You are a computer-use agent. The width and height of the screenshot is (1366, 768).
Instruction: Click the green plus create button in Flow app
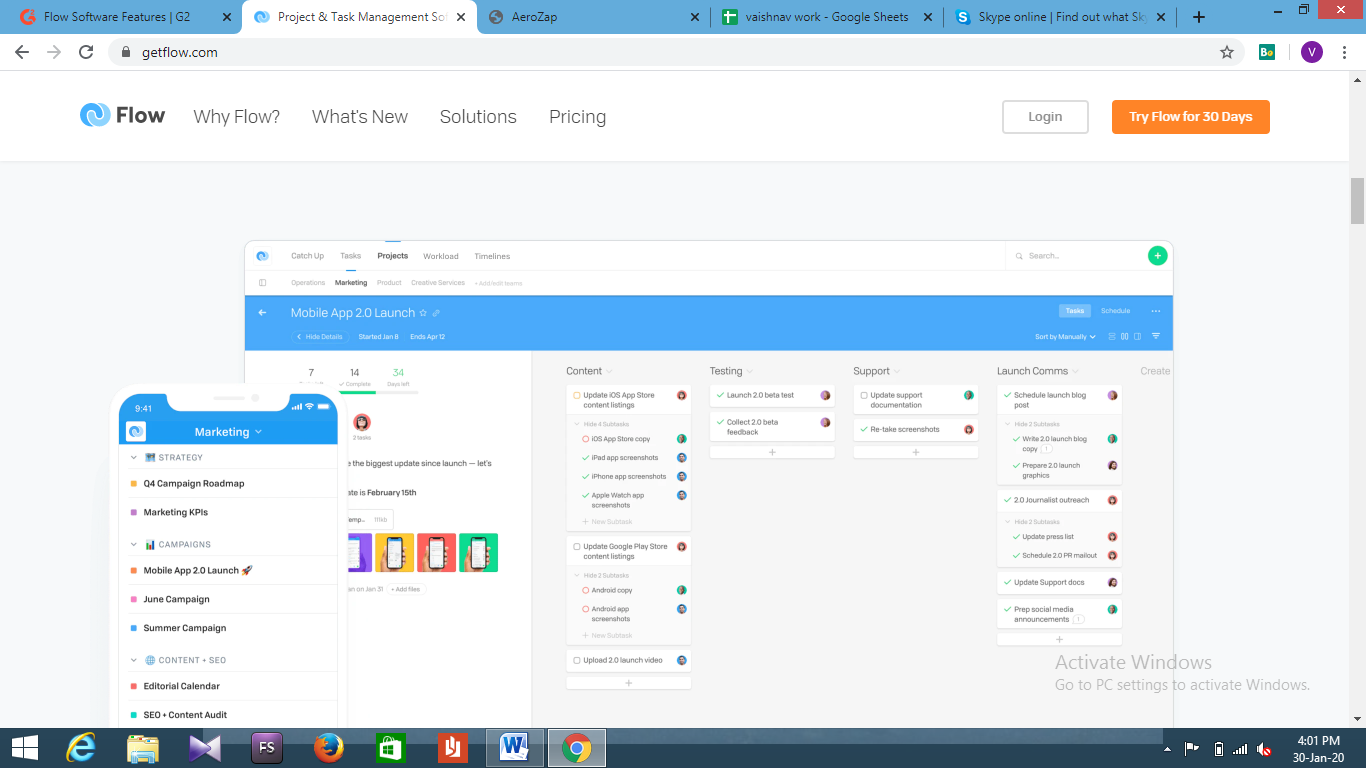pyautogui.click(x=1157, y=256)
